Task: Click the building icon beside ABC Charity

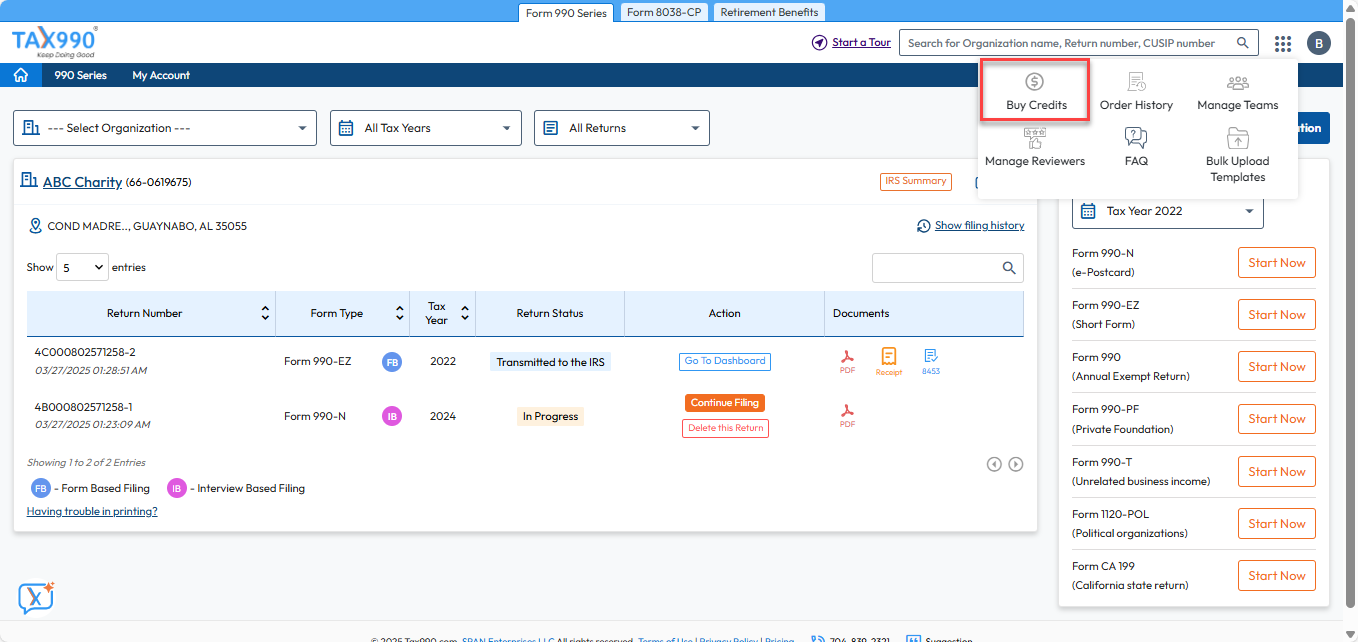Action: 29,181
